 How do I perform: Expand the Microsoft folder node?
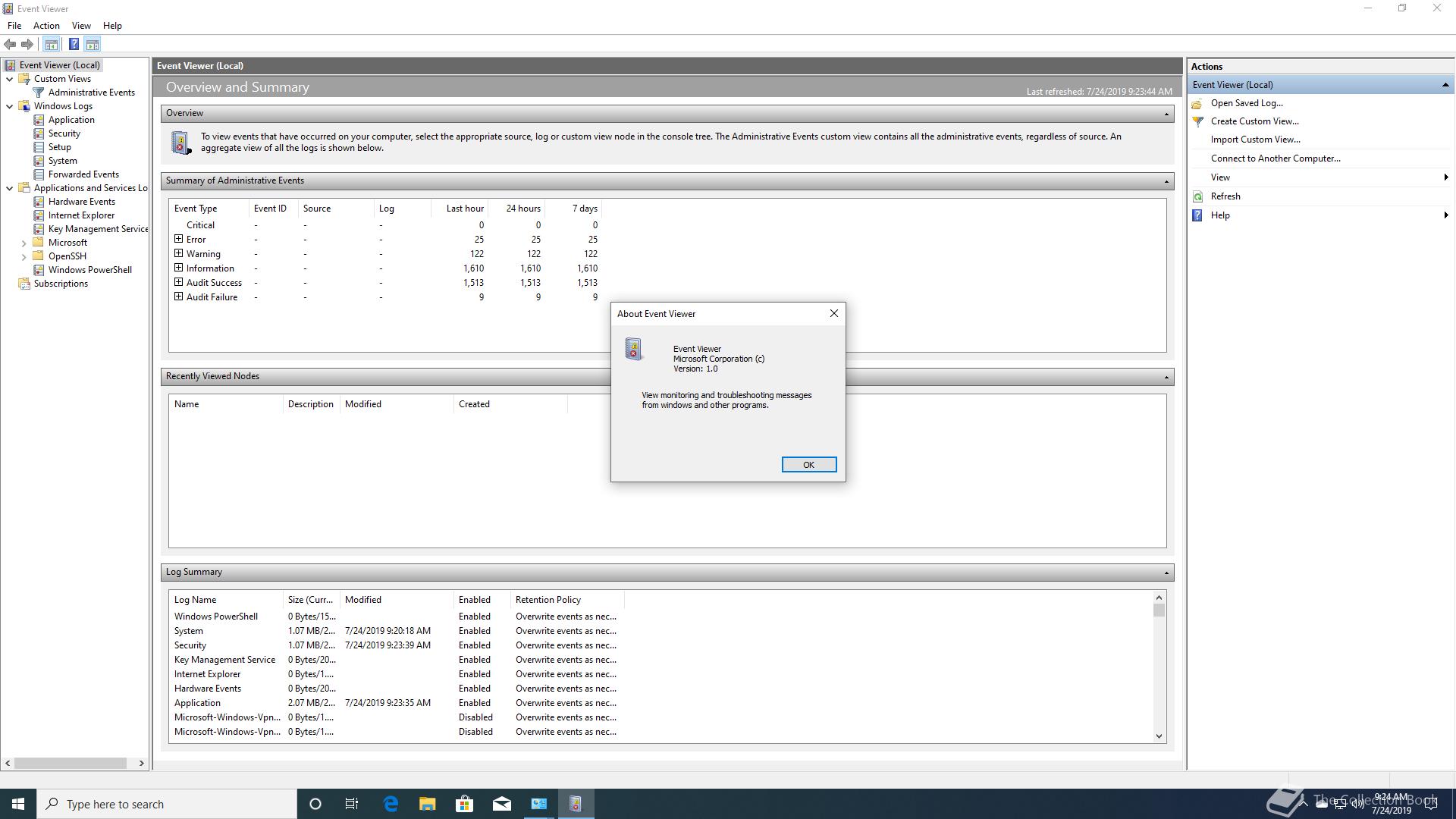coord(24,243)
